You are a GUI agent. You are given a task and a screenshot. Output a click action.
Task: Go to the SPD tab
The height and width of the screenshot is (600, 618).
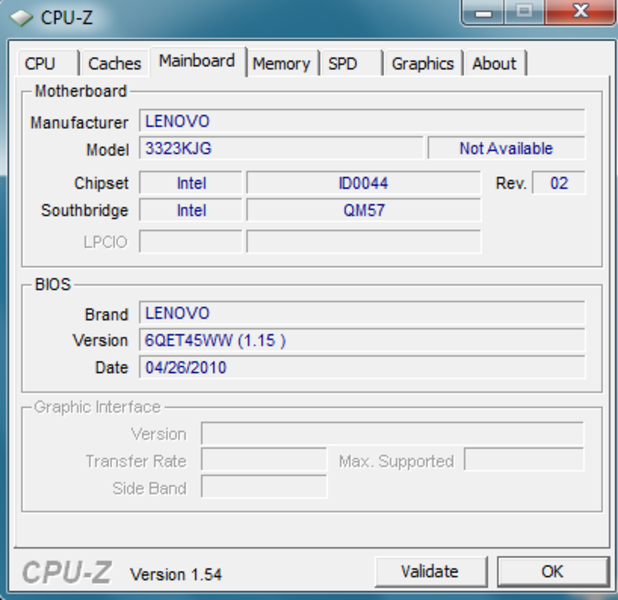[350, 63]
